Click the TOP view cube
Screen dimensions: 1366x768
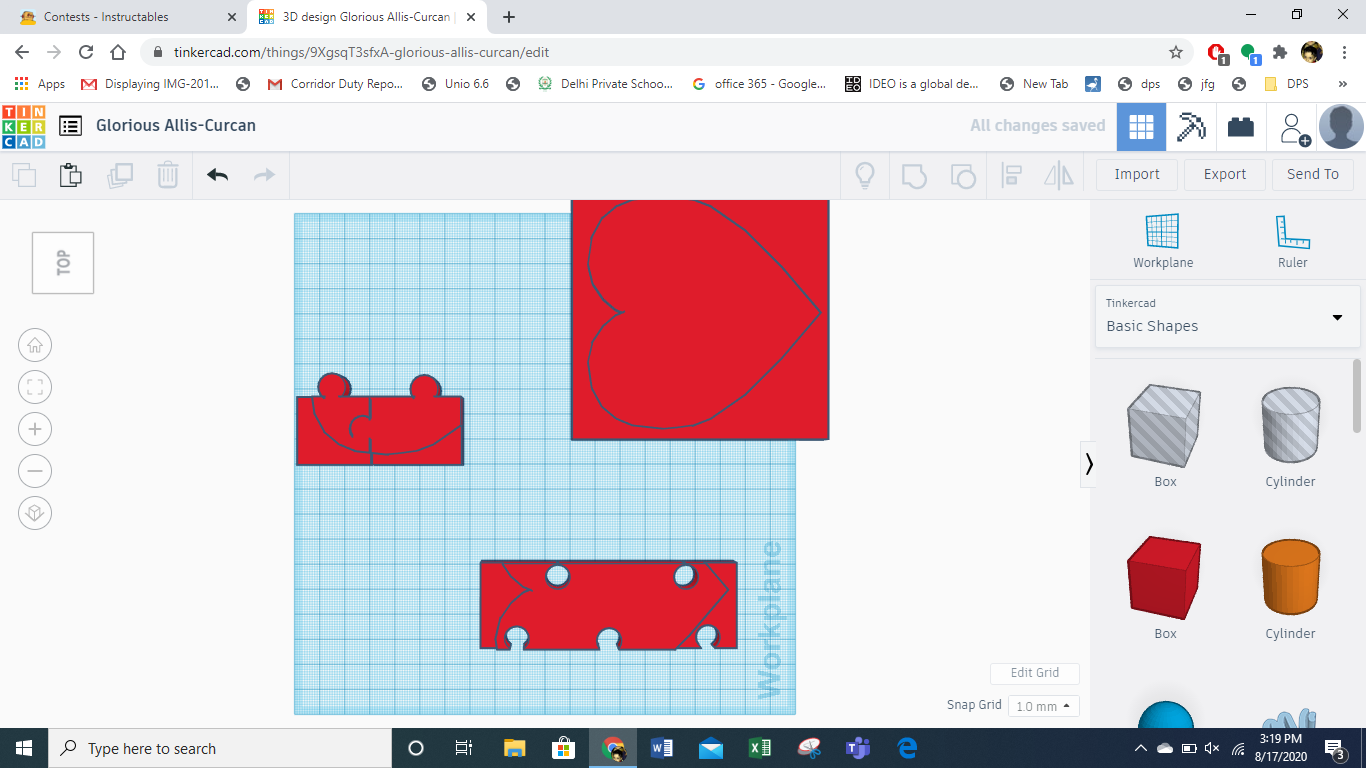pyautogui.click(x=63, y=263)
